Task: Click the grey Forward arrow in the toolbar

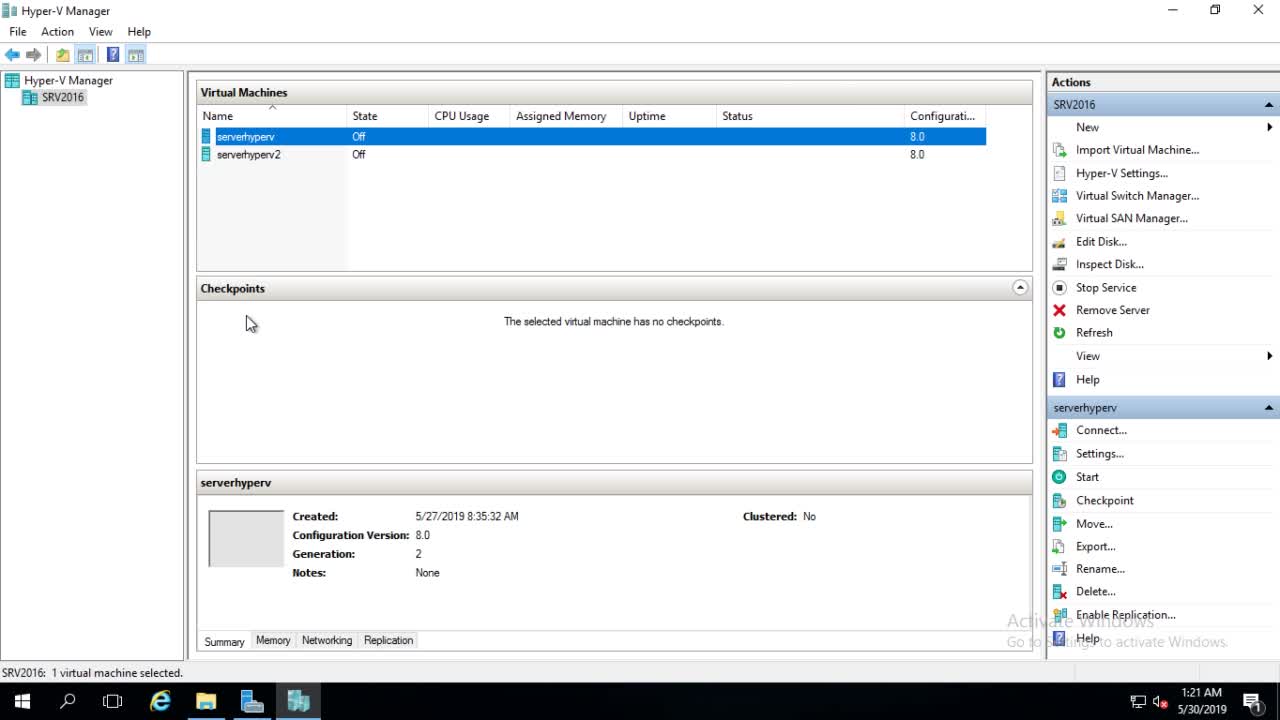Action: click(x=34, y=55)
